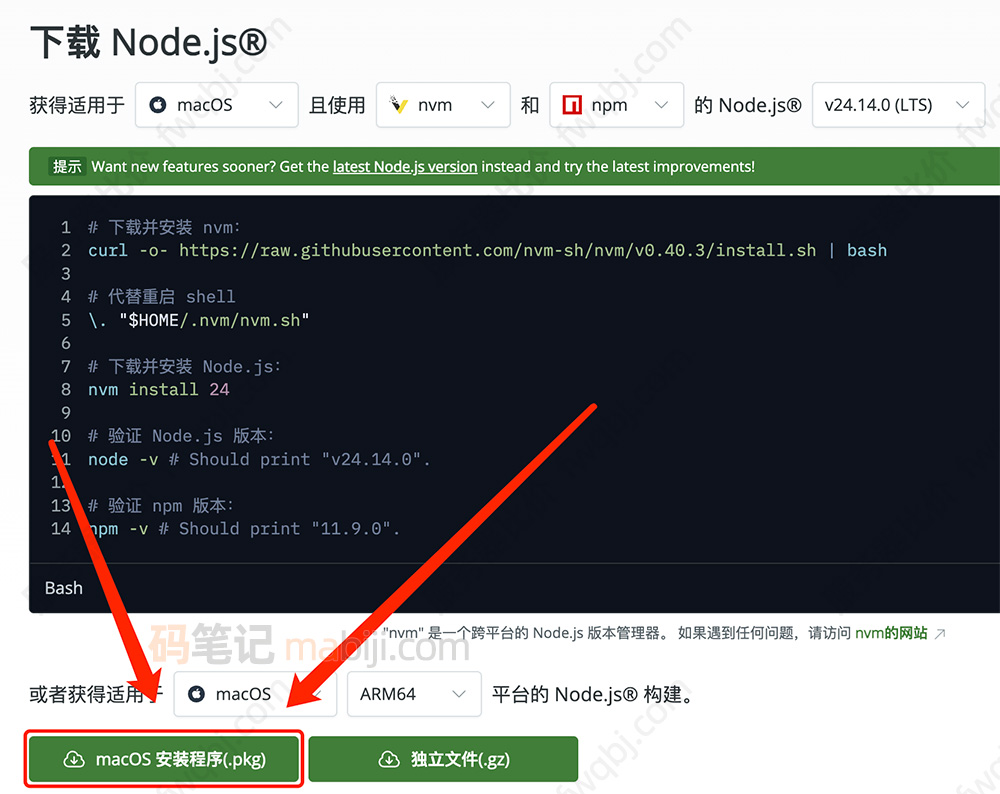Image resolution: width=1000 pixels, height=794 pixels.
Task: Click the Apple icon in the platform selector below
Action: [x=196, y=694]
